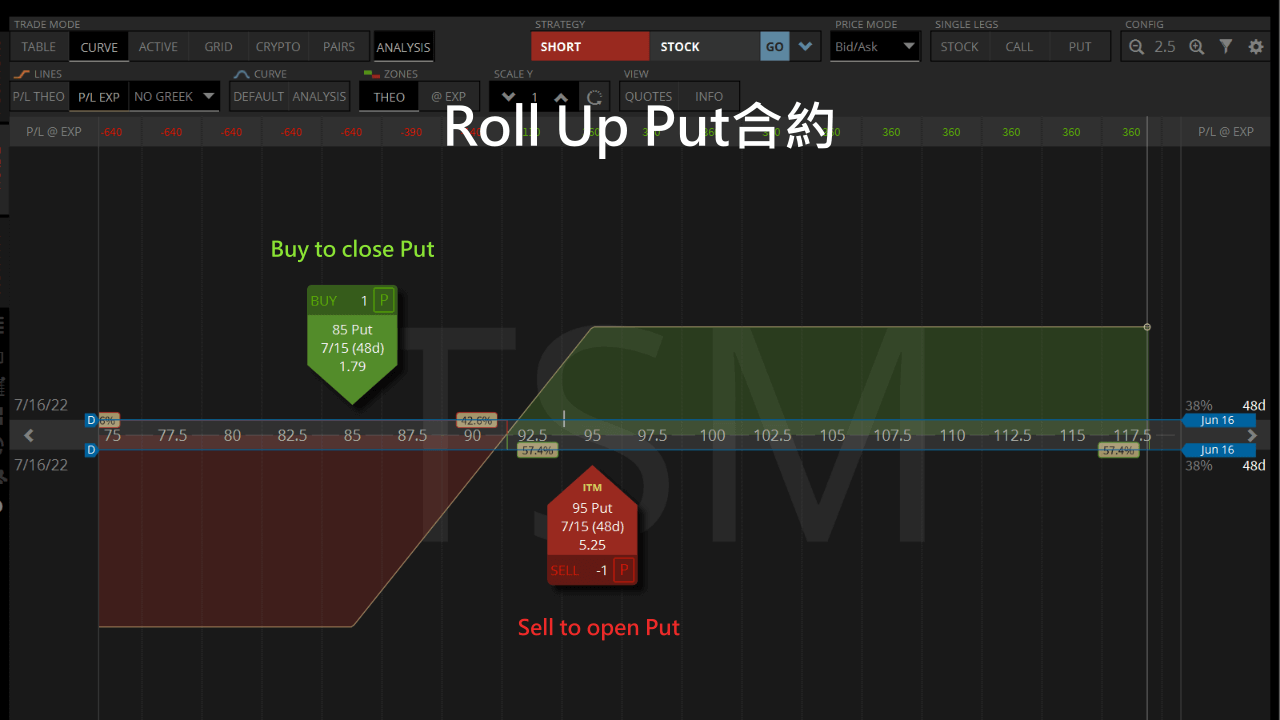1280x720 pixels.
Task: Expand the strategy chevron next to GO
Action: (805, 46)
